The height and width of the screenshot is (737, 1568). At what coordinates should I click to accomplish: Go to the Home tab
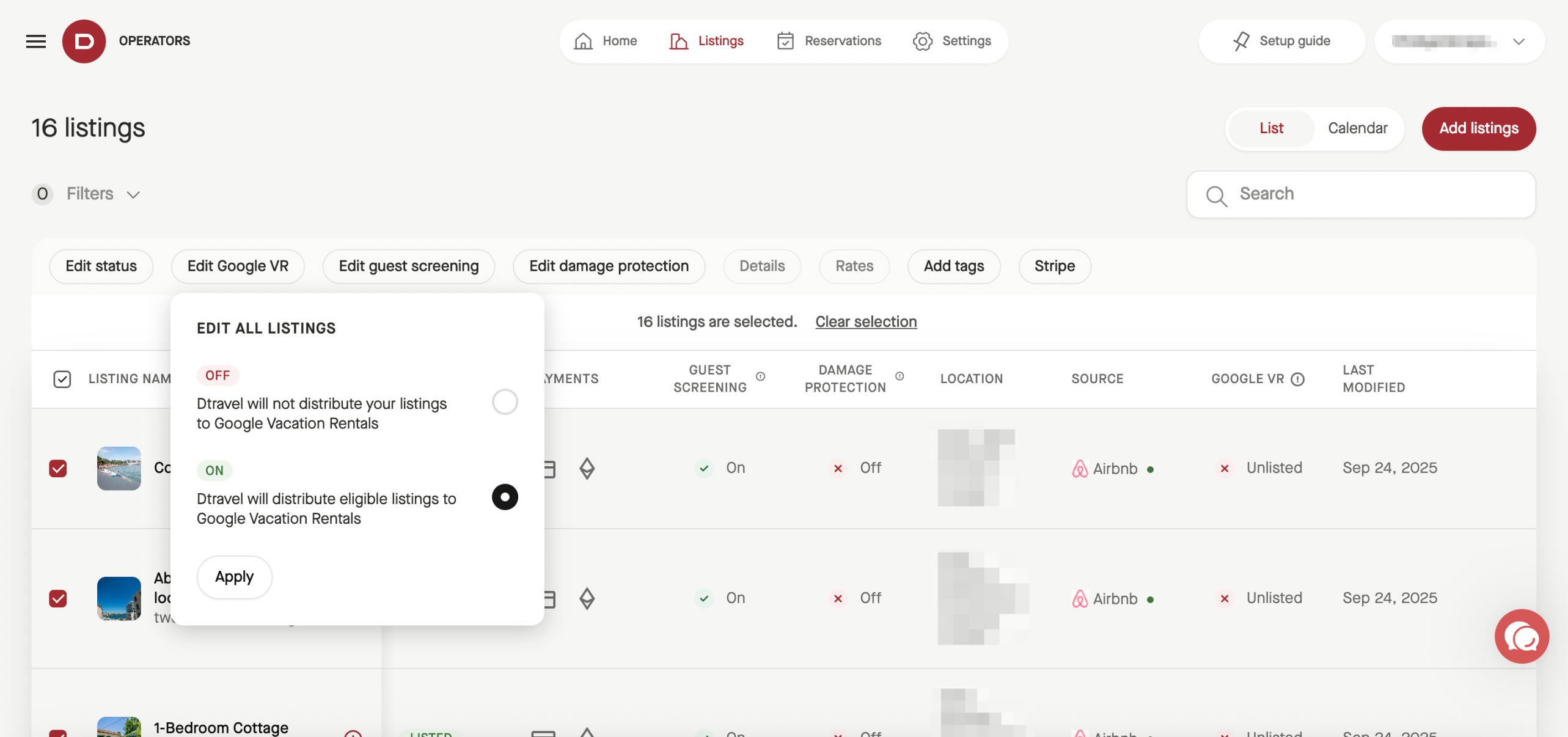pos(606,41)
